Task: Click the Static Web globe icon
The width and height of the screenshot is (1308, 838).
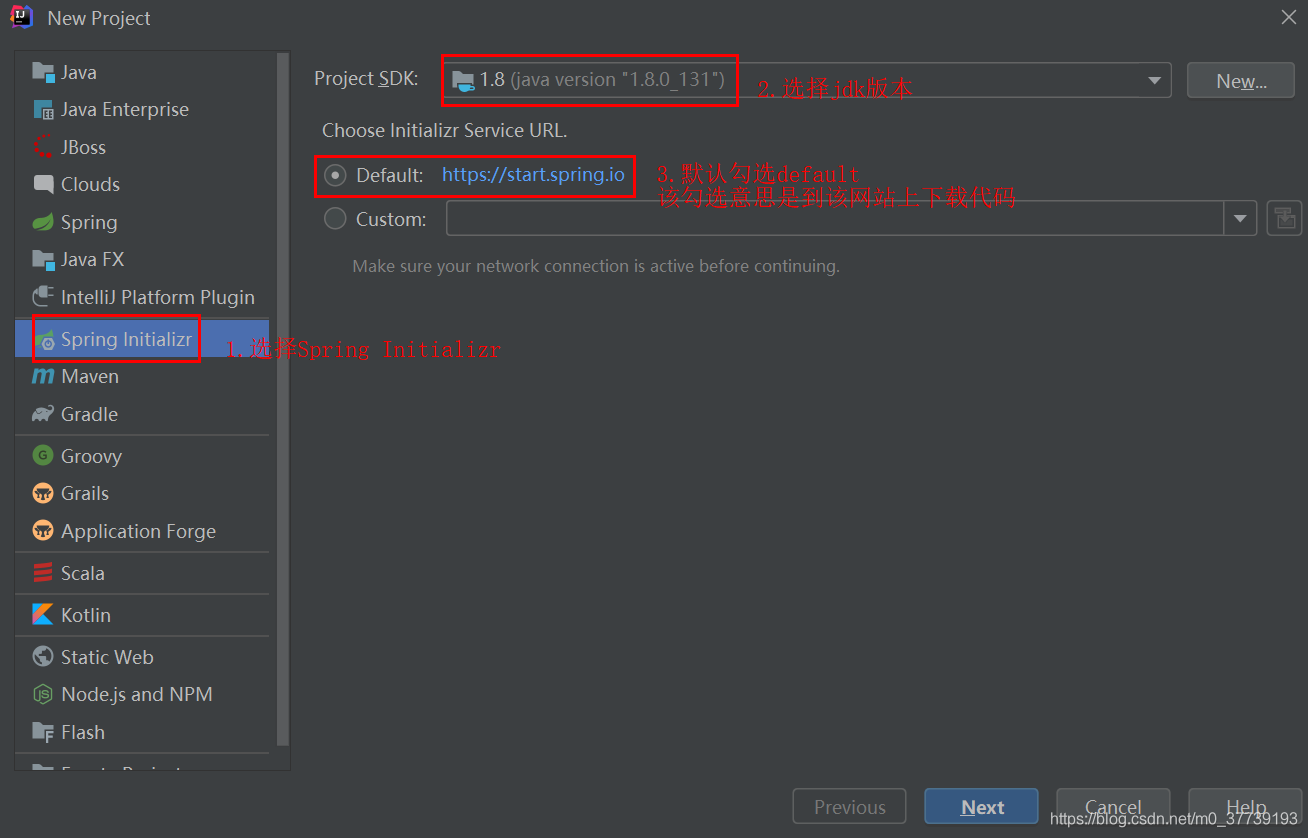Action: click(43, 657)
